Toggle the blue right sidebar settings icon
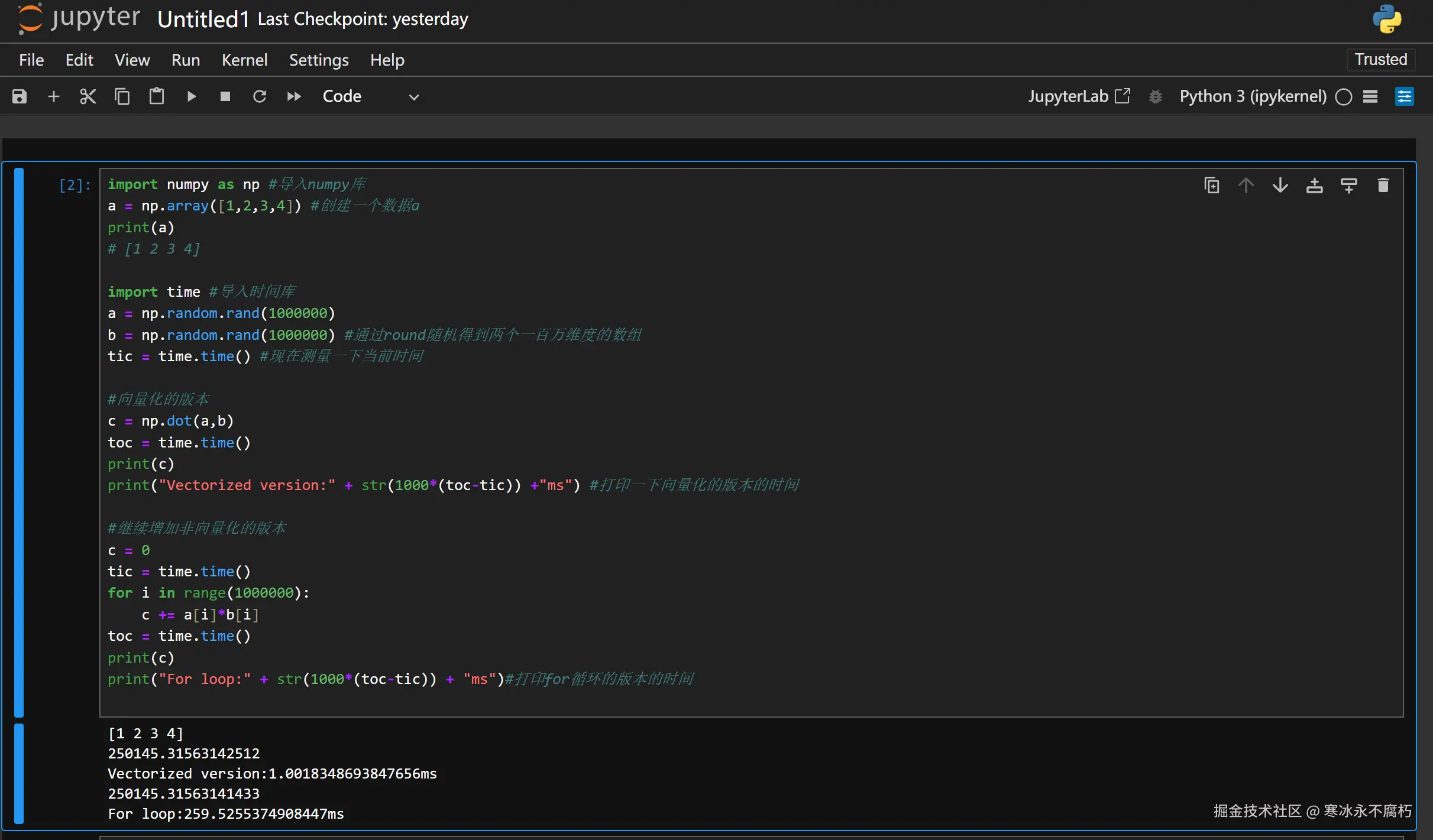 (x=1404, y=96)
